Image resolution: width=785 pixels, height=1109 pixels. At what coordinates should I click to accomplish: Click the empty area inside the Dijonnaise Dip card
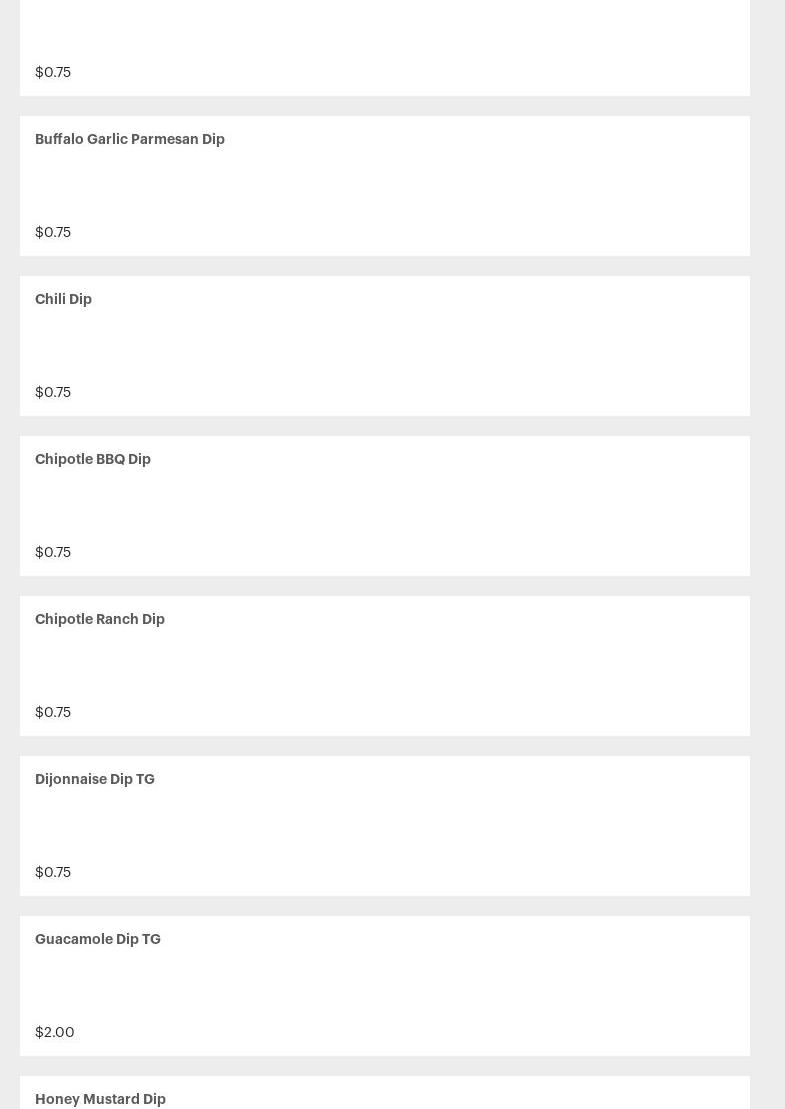click(x=385, y=826)
